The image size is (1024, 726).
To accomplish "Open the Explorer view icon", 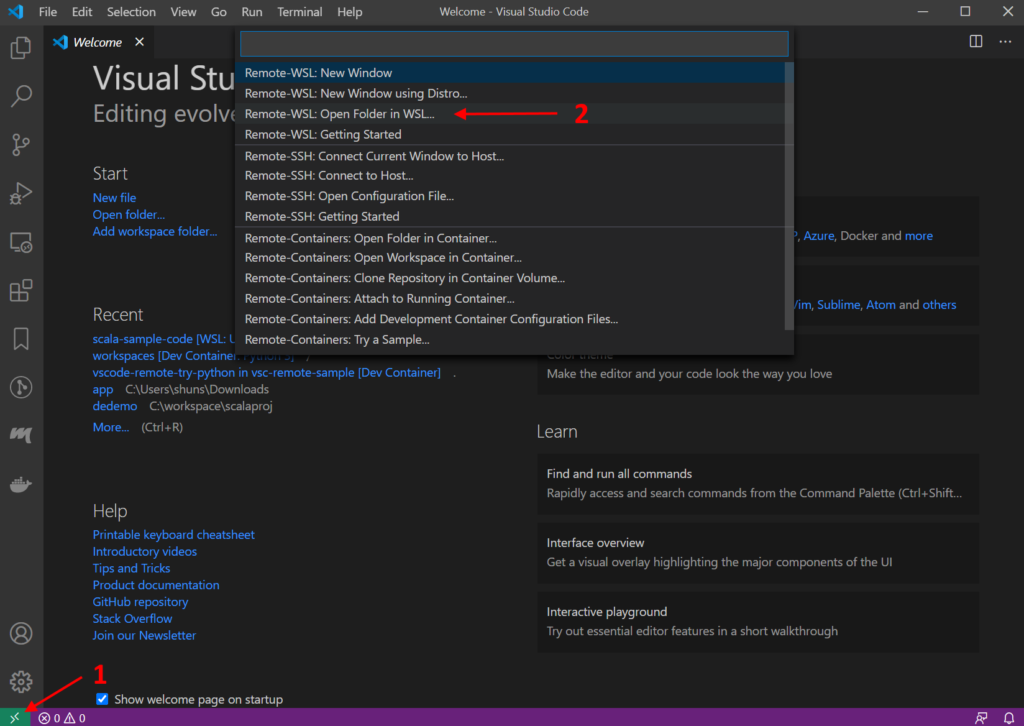I will coord(21,47).
